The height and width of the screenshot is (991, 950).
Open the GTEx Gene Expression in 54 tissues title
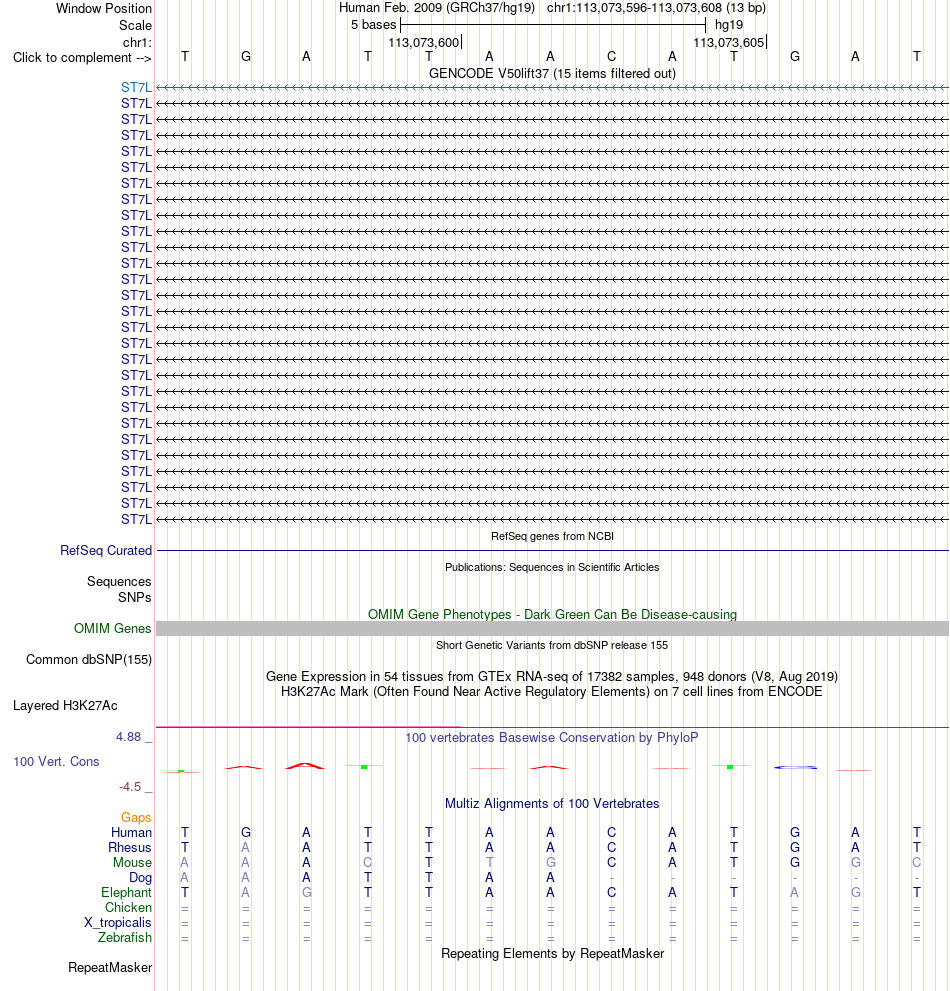tap(552, 676)
